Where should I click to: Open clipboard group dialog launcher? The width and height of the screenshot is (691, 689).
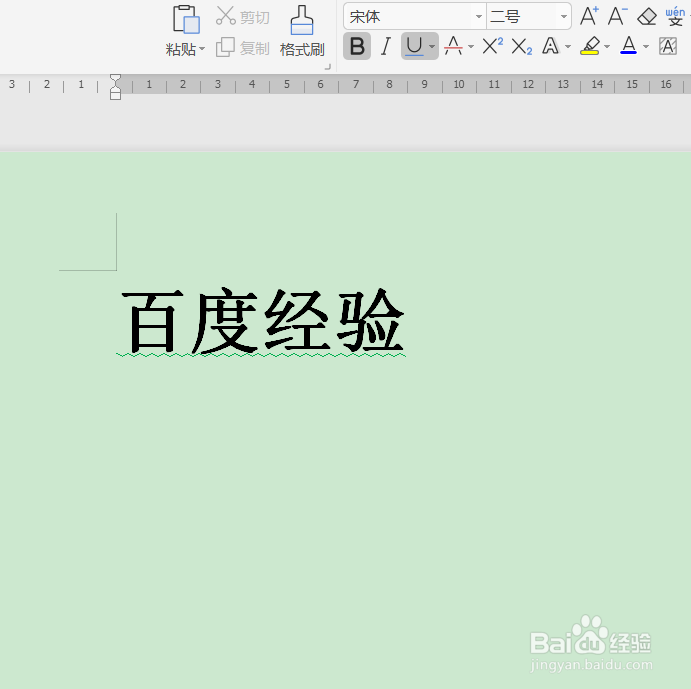pos(327,67)
